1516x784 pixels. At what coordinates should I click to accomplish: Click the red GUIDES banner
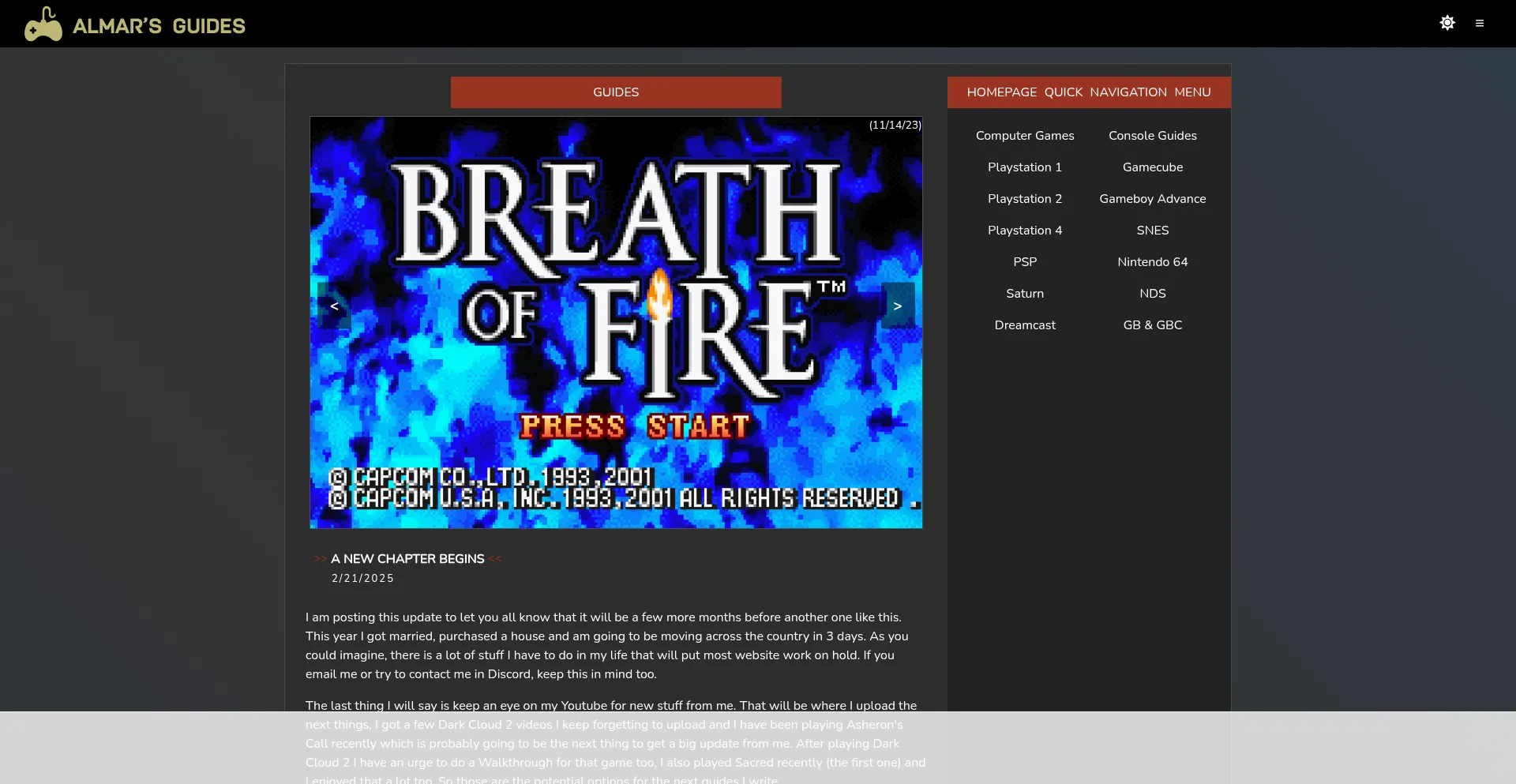(616, 92)
